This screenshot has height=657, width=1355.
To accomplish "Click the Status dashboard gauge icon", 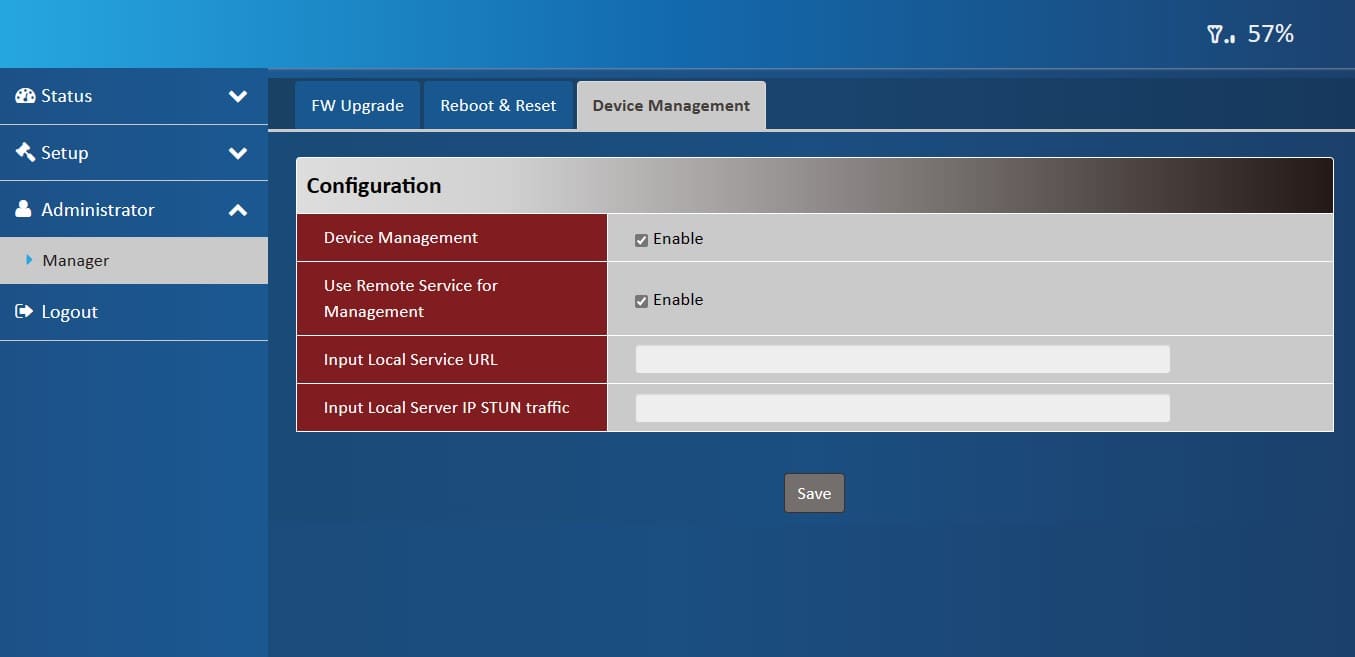I will (x=25, y=96).
